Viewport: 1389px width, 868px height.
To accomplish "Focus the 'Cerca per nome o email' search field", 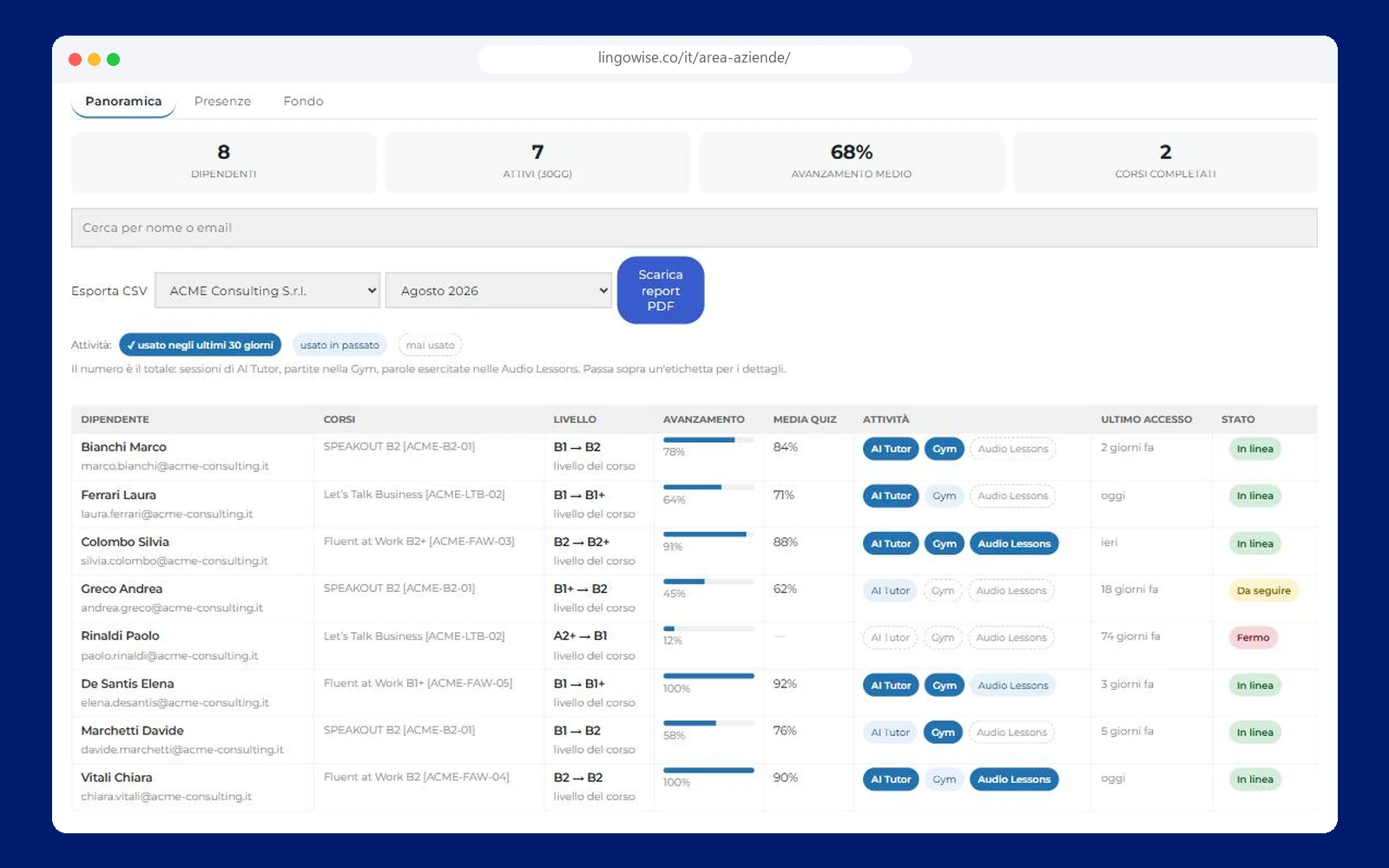I will pos(694,227).
